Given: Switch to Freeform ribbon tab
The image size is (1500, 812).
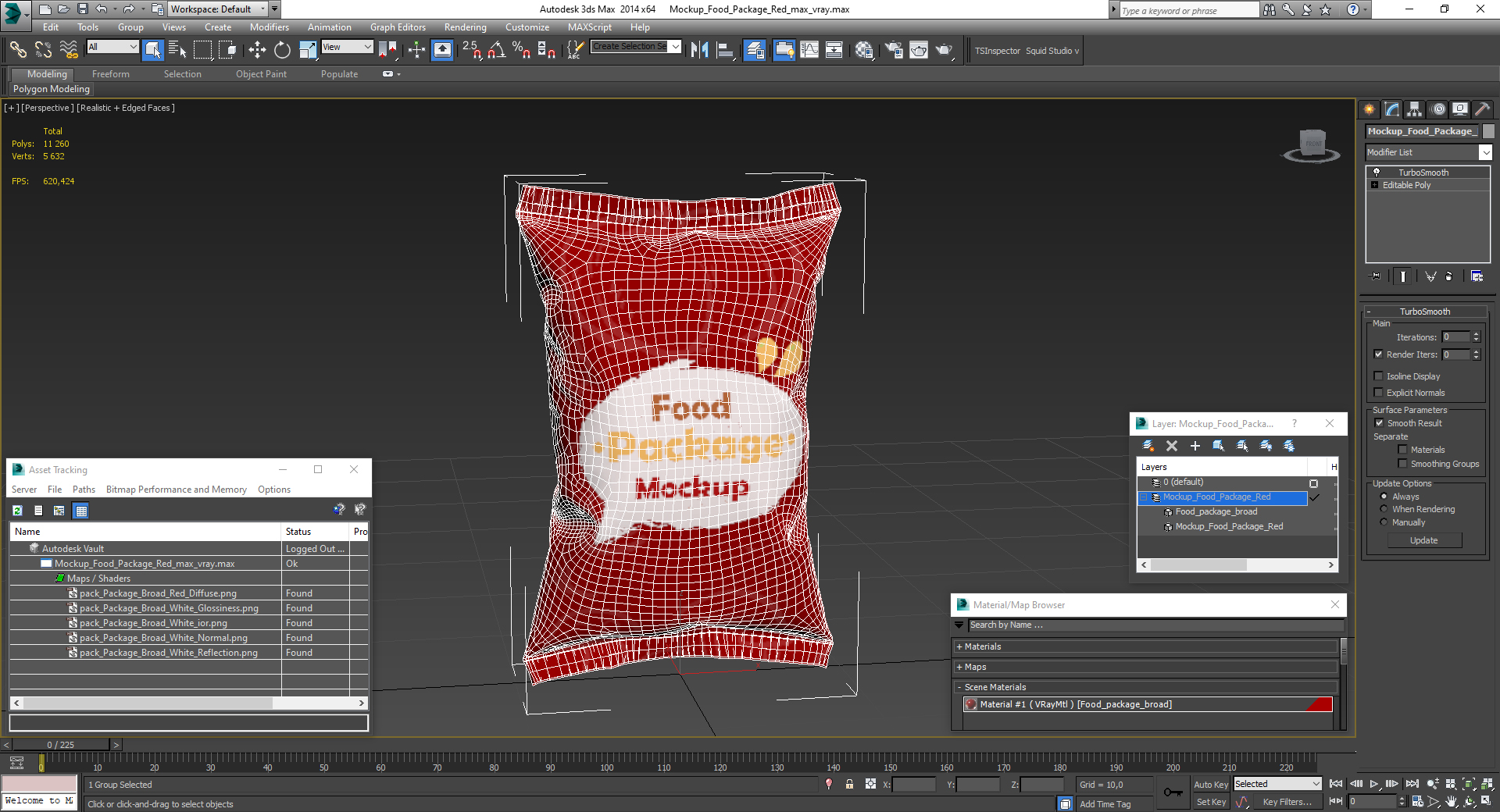Looking at the screenshot, I should (111, 74).
